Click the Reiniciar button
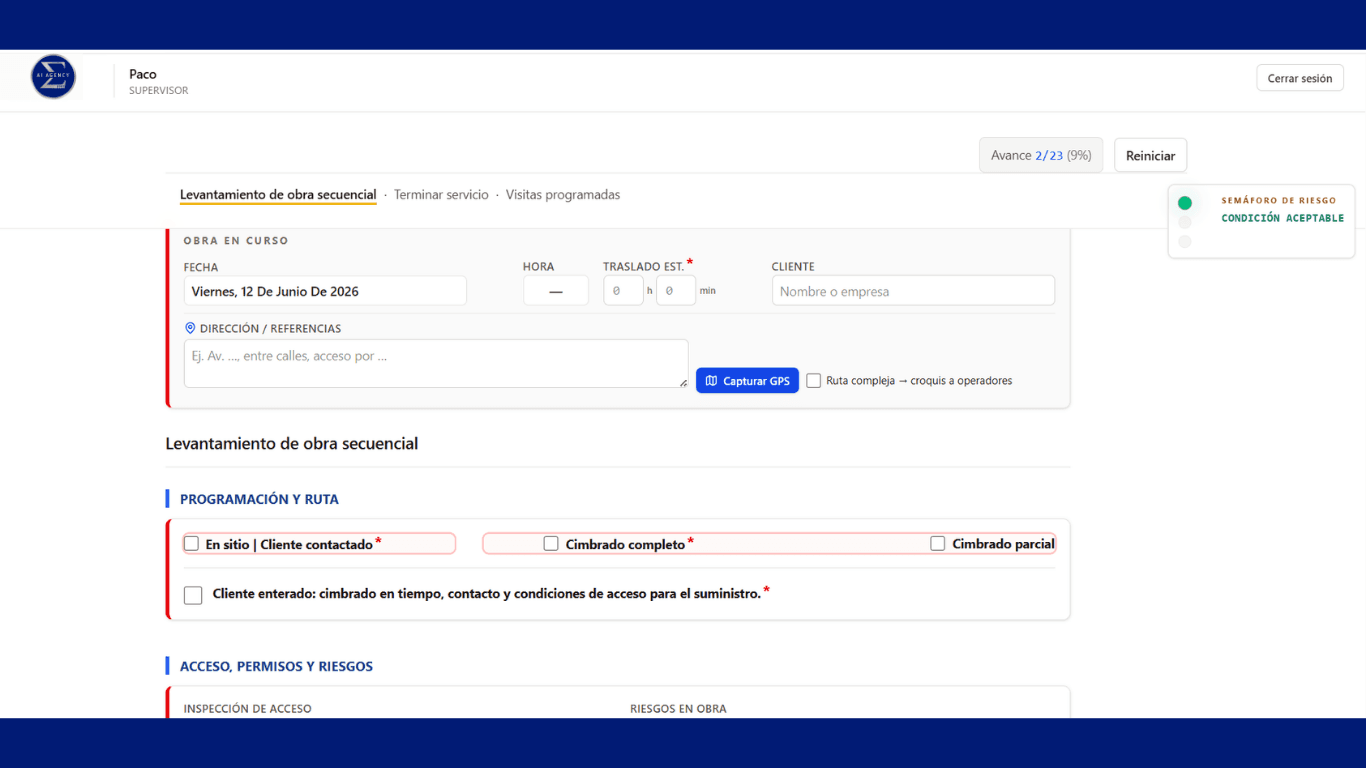The image size is (1366, 768). pyautogui.click(x=1150, y=155)
